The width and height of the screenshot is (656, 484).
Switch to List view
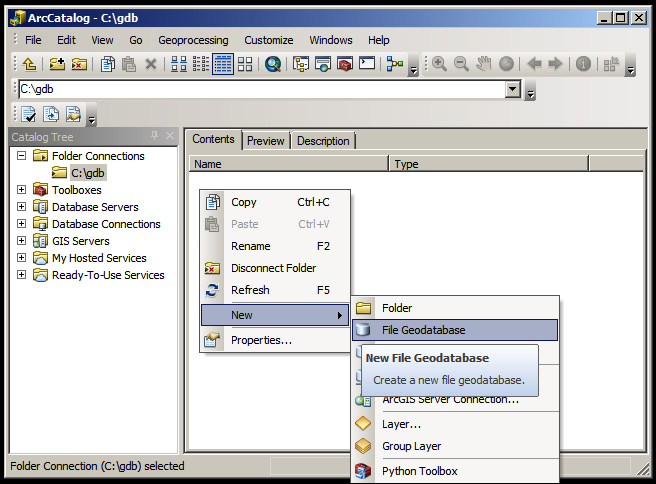point(201,64)
